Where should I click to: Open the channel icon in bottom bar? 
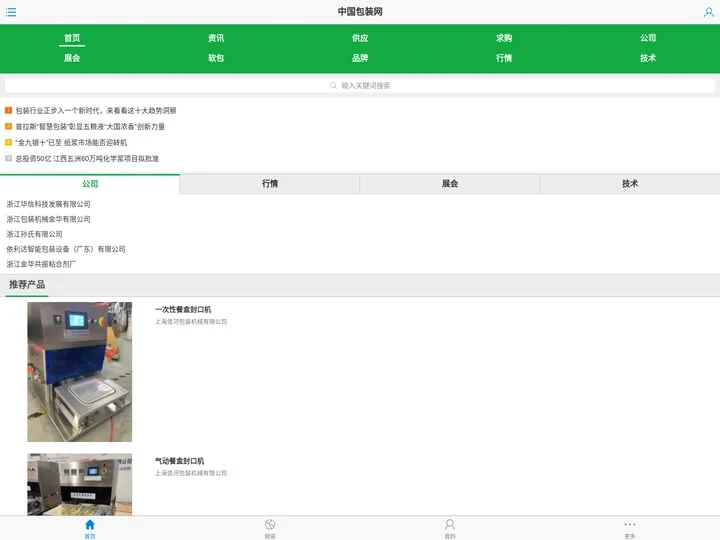pos(270,524)
